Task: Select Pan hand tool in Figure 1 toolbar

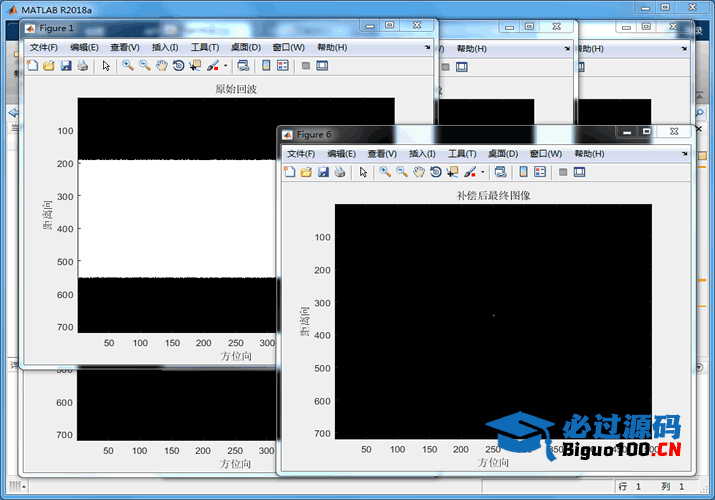Action: point(161,66)
